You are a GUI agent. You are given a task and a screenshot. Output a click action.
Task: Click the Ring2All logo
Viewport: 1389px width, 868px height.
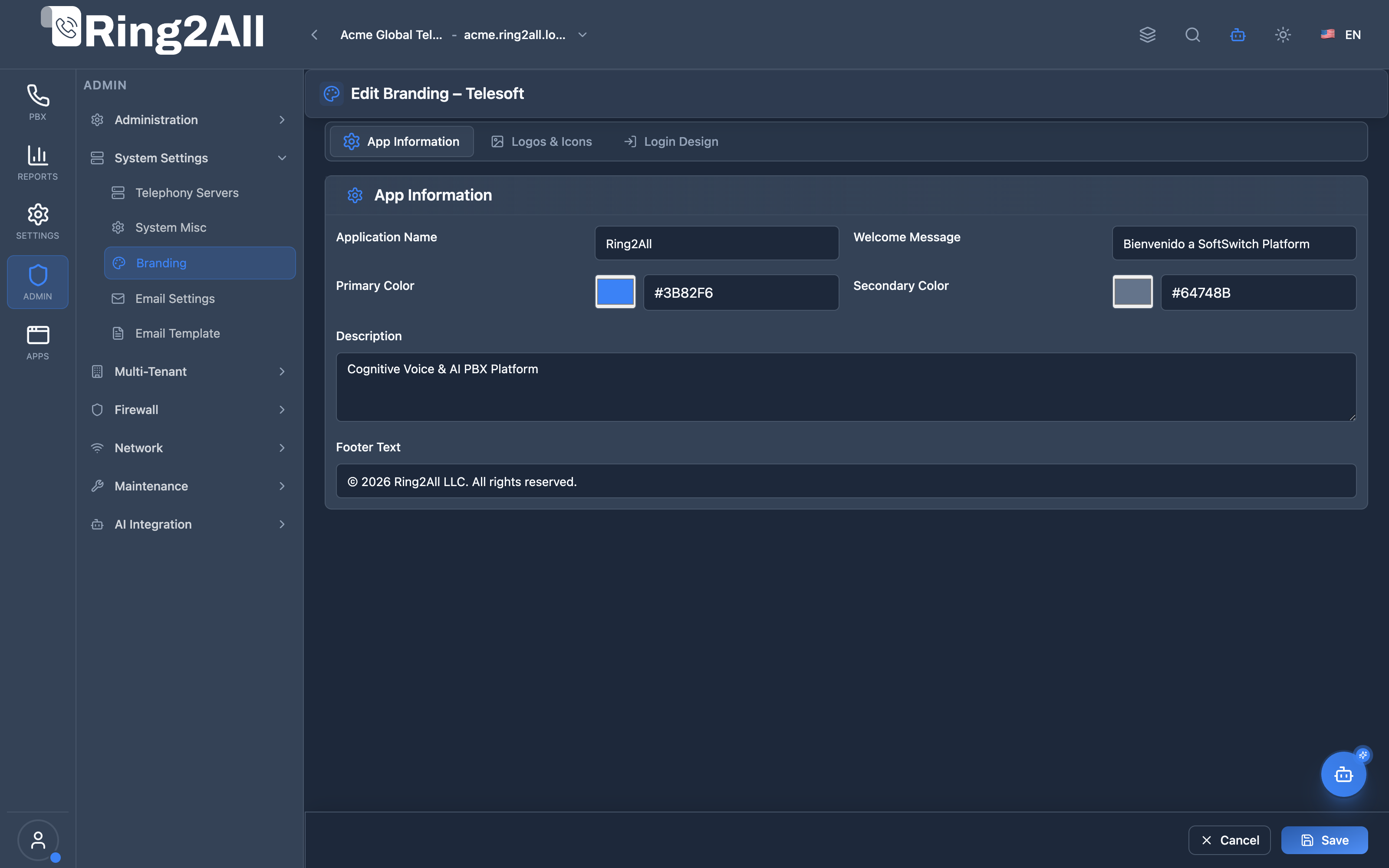tap(153, 30)
